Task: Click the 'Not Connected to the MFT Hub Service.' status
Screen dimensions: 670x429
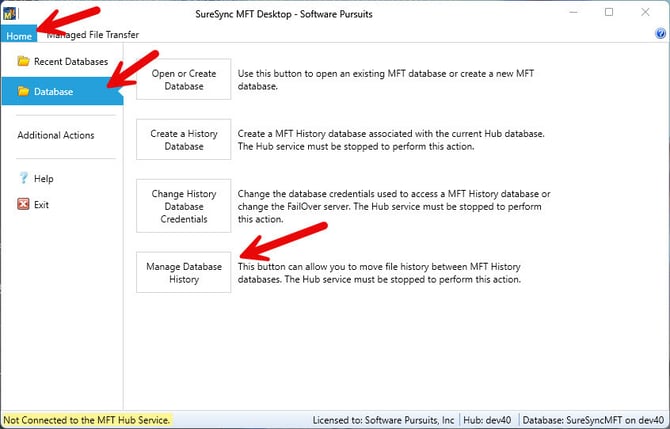Action: [x=87, y=420]
